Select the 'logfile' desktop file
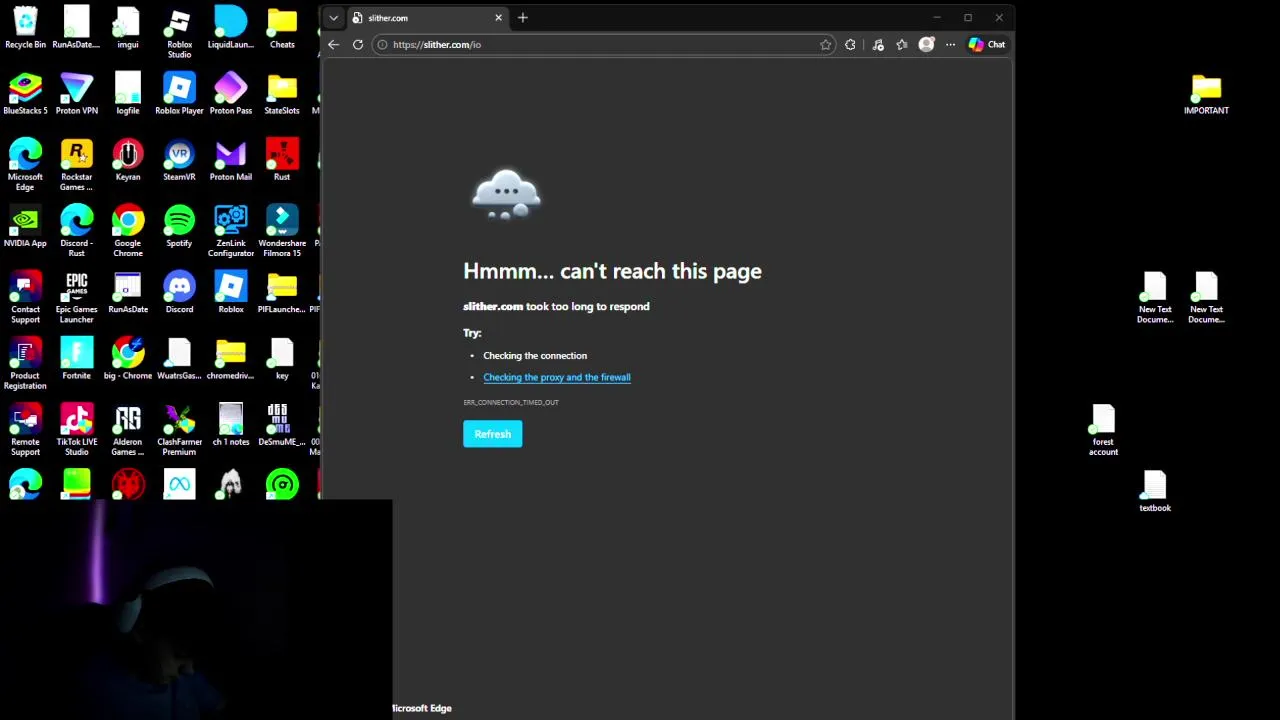 (128, 94)
